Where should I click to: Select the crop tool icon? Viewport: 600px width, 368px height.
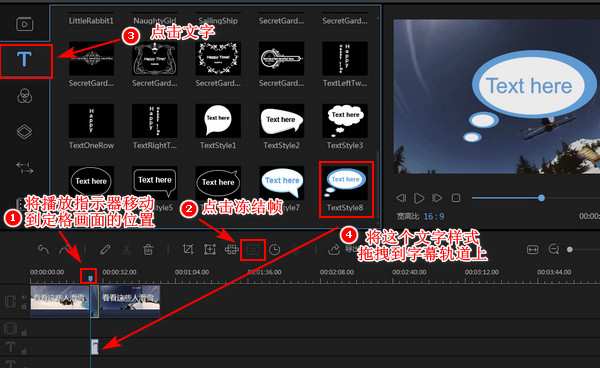[188, 249]
